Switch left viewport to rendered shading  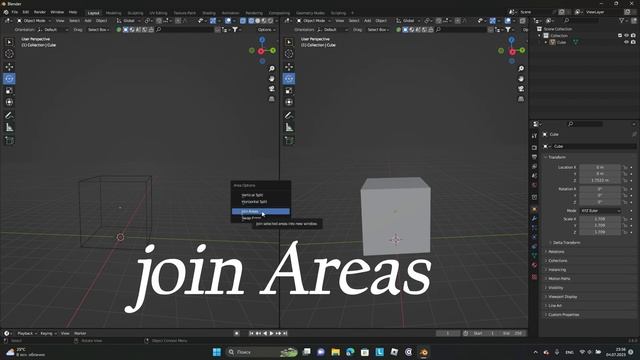(x=270, y=20)
